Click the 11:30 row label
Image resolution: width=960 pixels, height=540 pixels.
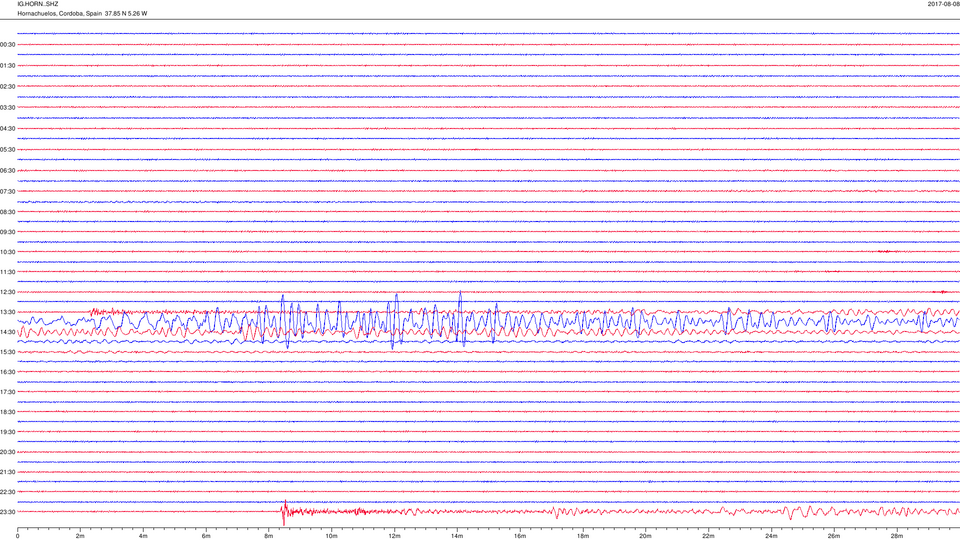pos(7,272)
